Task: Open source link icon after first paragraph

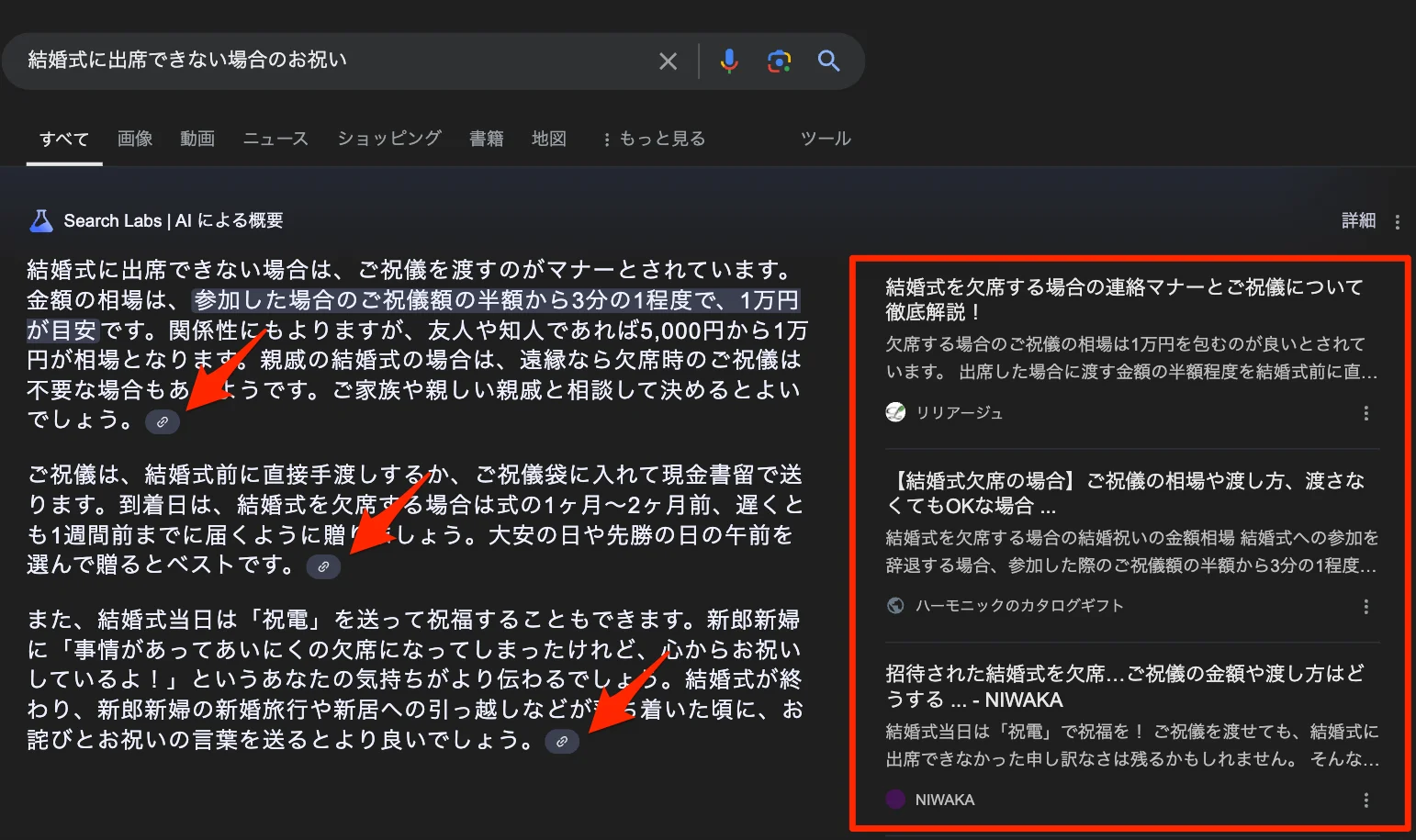Action: click(163, 421)
